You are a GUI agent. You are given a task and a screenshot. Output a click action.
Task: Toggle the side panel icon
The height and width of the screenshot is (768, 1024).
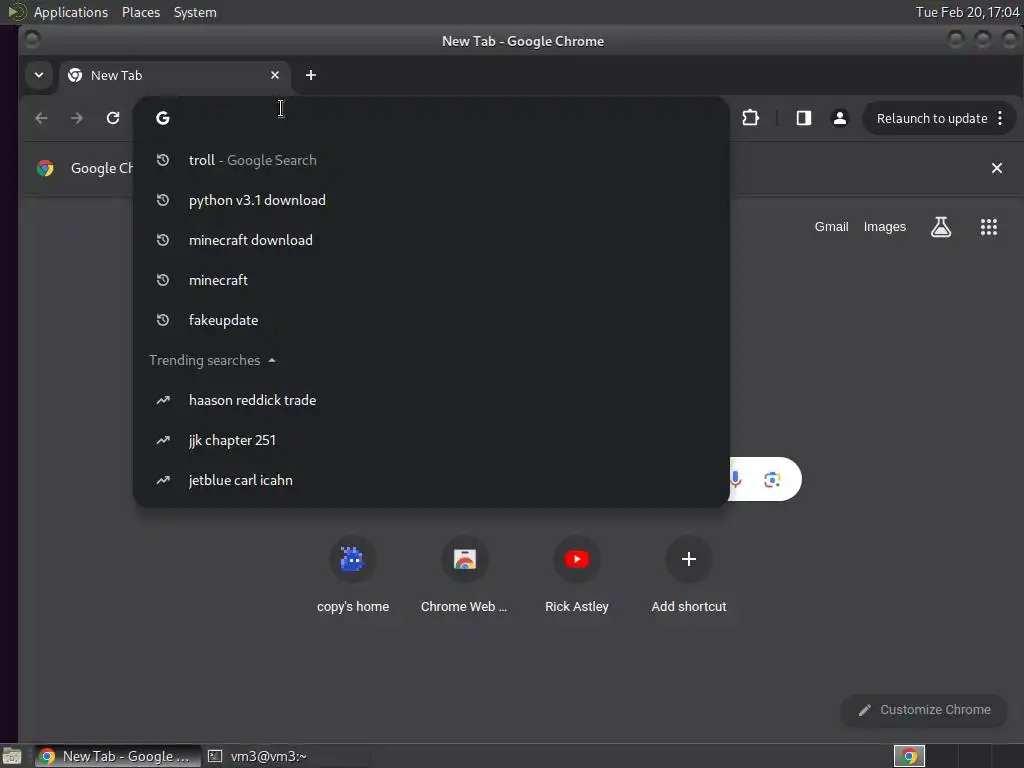click(x=803, y=118)
